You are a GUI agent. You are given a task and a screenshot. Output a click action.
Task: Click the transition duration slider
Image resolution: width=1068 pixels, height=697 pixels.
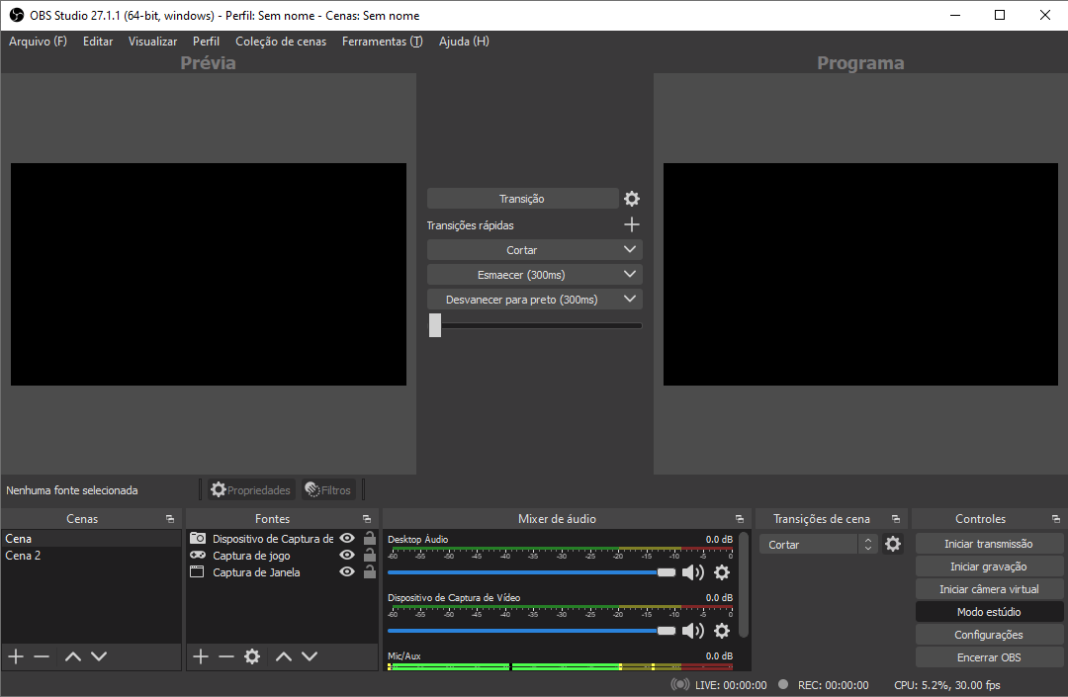[435, 325]
